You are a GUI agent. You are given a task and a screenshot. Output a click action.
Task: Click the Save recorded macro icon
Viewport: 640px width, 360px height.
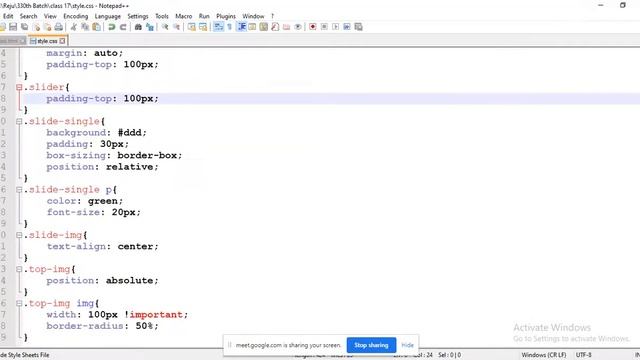point(358,27)
